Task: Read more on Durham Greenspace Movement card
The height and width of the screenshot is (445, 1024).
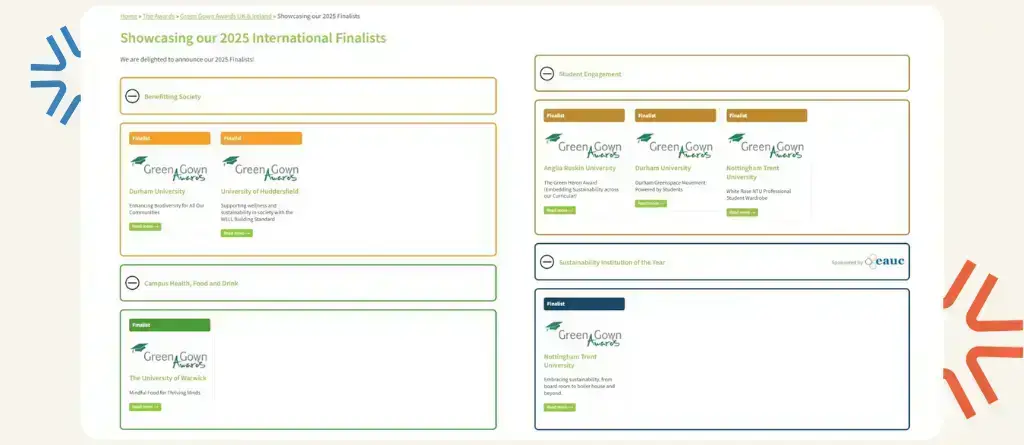Action: (x=650, y=204)
